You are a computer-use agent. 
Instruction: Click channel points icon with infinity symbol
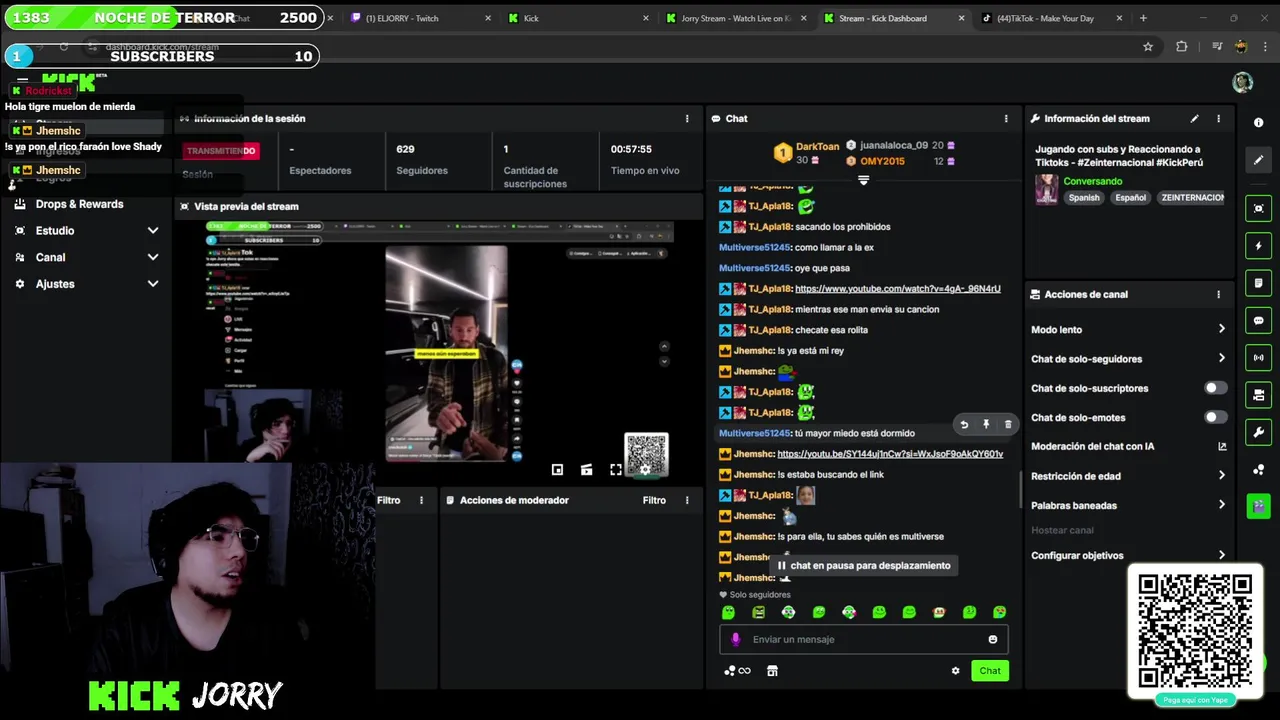coord(737,671)
